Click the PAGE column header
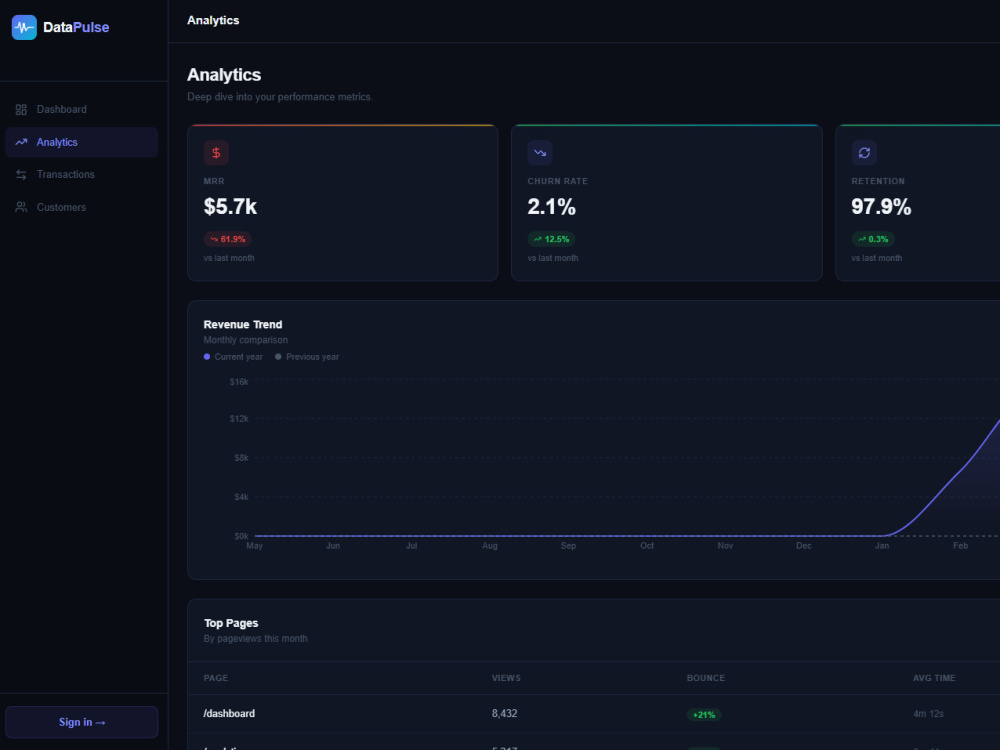The width and height of the screenshot is (1000, 750). pos(216,678)
